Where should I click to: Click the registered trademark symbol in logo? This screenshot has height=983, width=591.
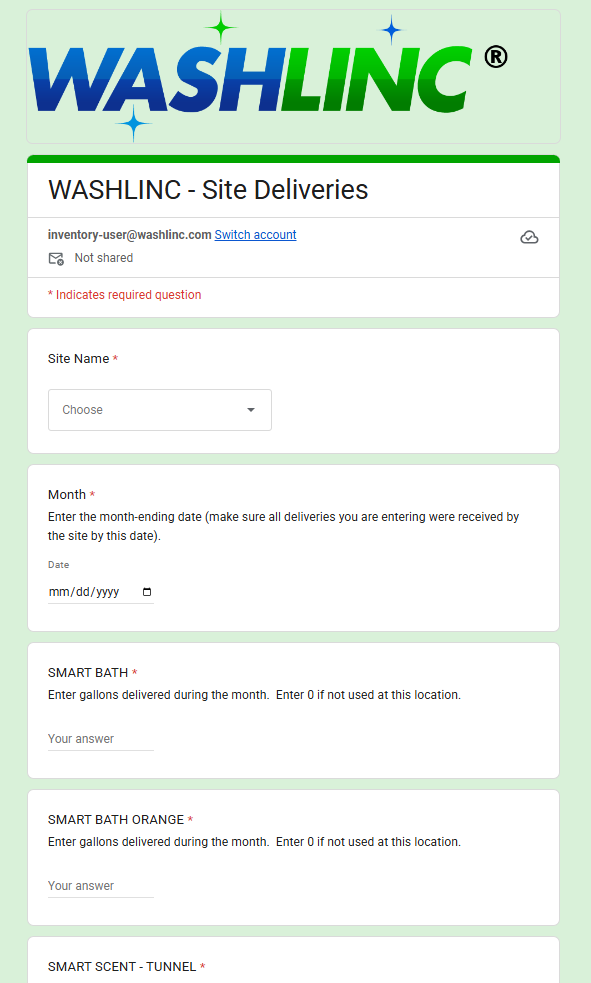(496, 58)
